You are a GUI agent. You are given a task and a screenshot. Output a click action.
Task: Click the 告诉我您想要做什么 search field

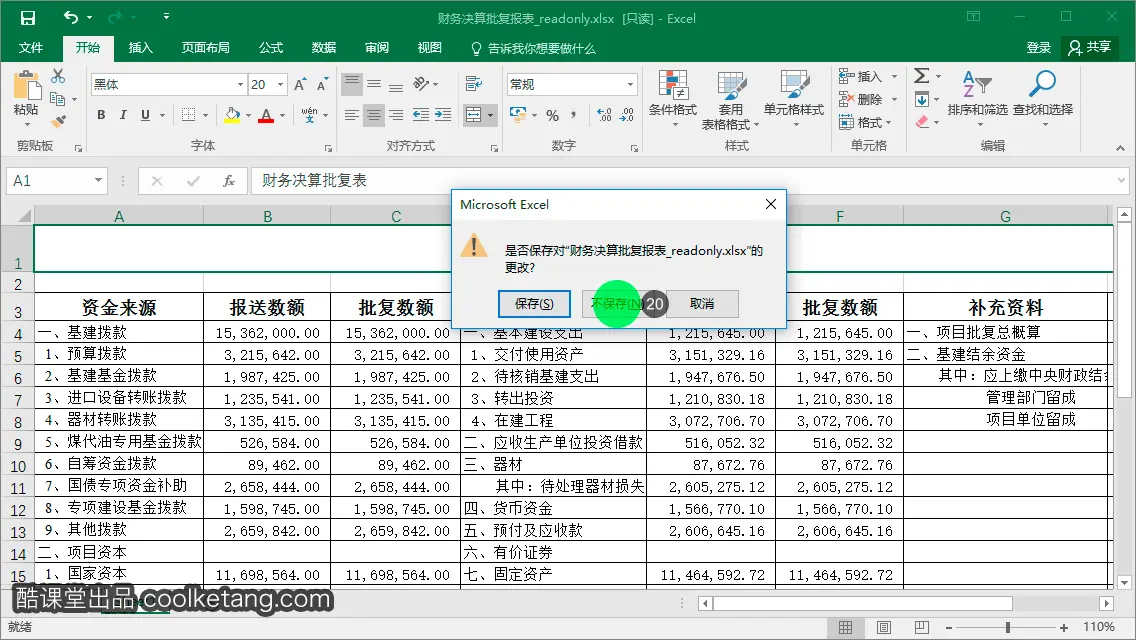[533, 49]
